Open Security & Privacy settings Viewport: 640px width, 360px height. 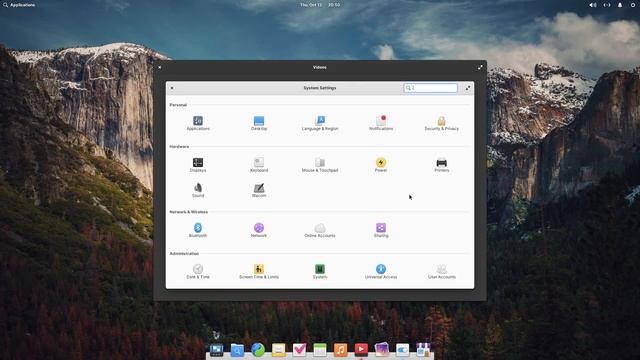(x=442, y=123)
